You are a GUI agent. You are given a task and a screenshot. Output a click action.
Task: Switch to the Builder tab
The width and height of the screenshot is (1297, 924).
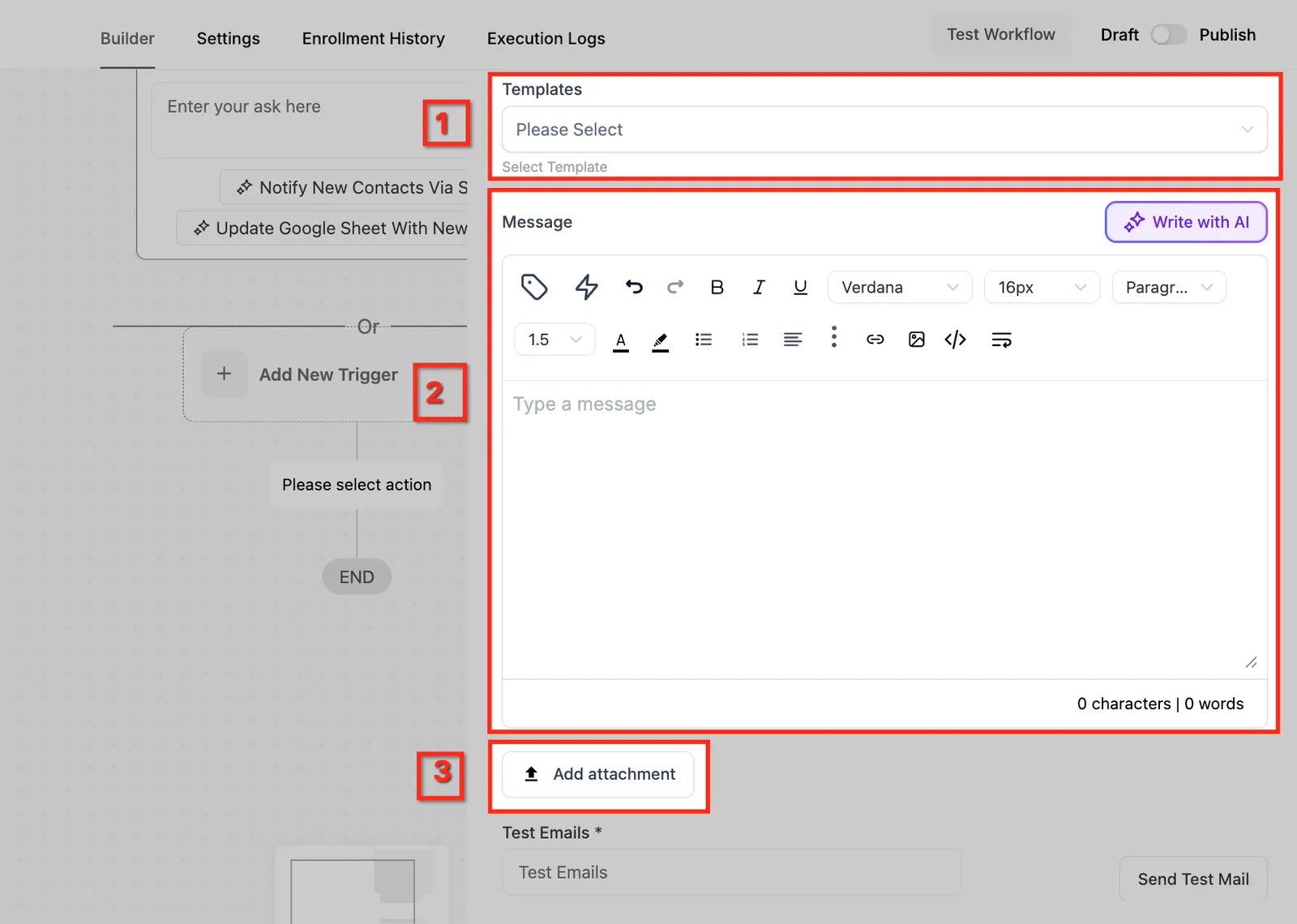coord(127,38)
